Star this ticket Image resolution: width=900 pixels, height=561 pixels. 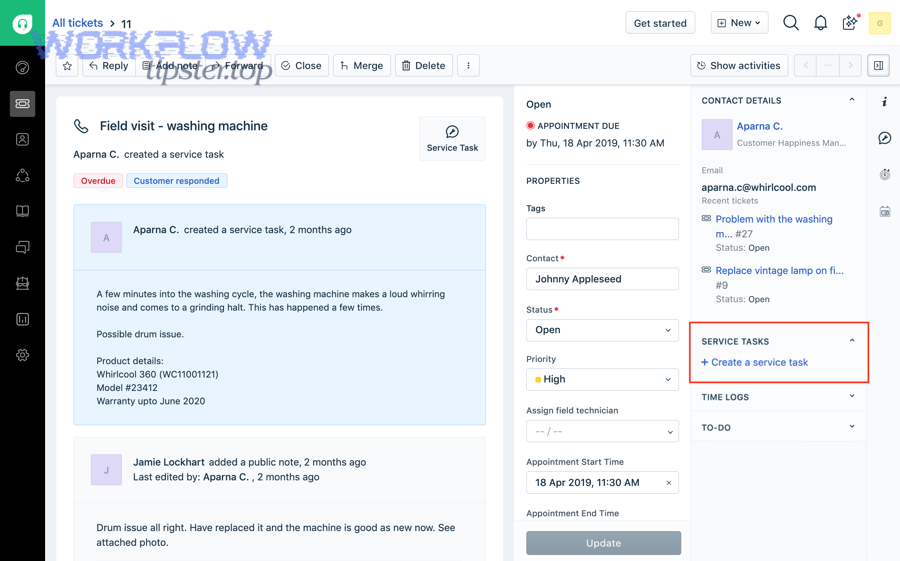67,66
